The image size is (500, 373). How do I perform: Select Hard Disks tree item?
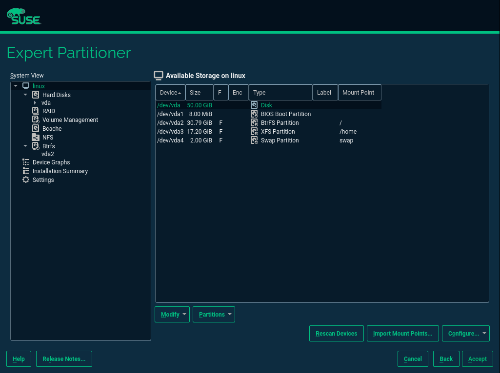click(56, 95)
